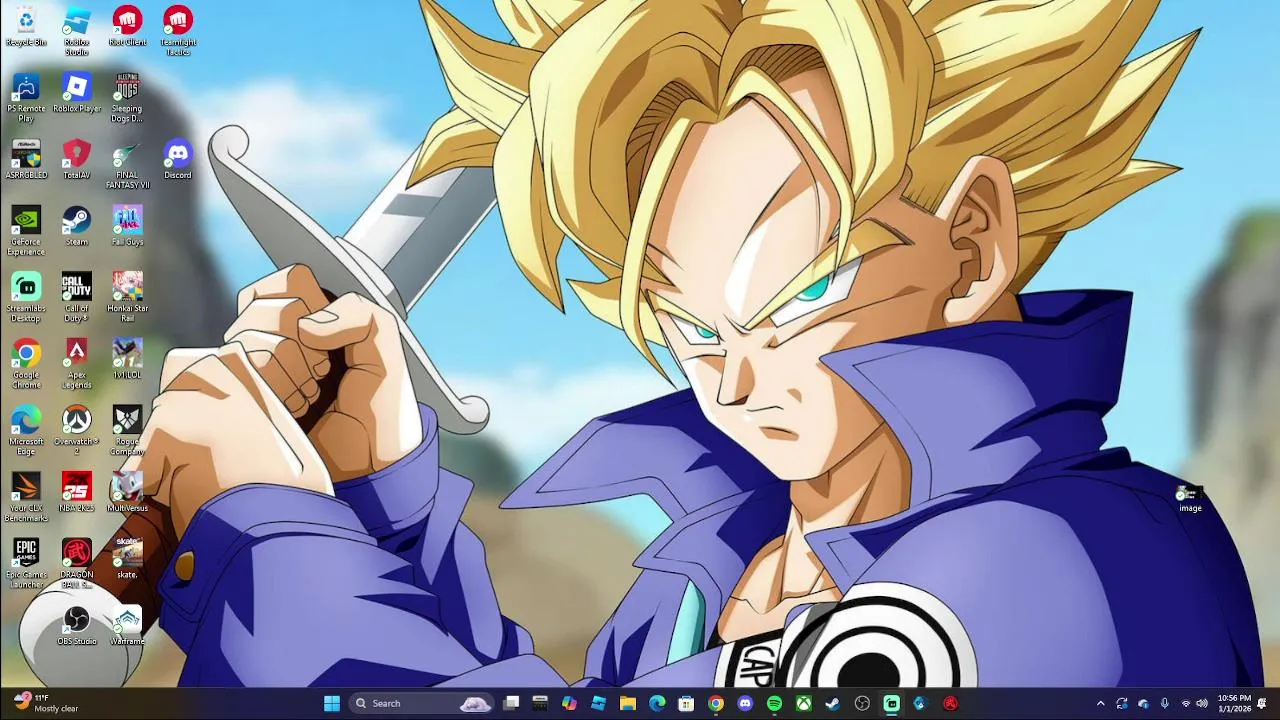Screen dimensions: 1280x720
Task: Open Microsoft Edge from the taskbar
Action: (657, 703)
